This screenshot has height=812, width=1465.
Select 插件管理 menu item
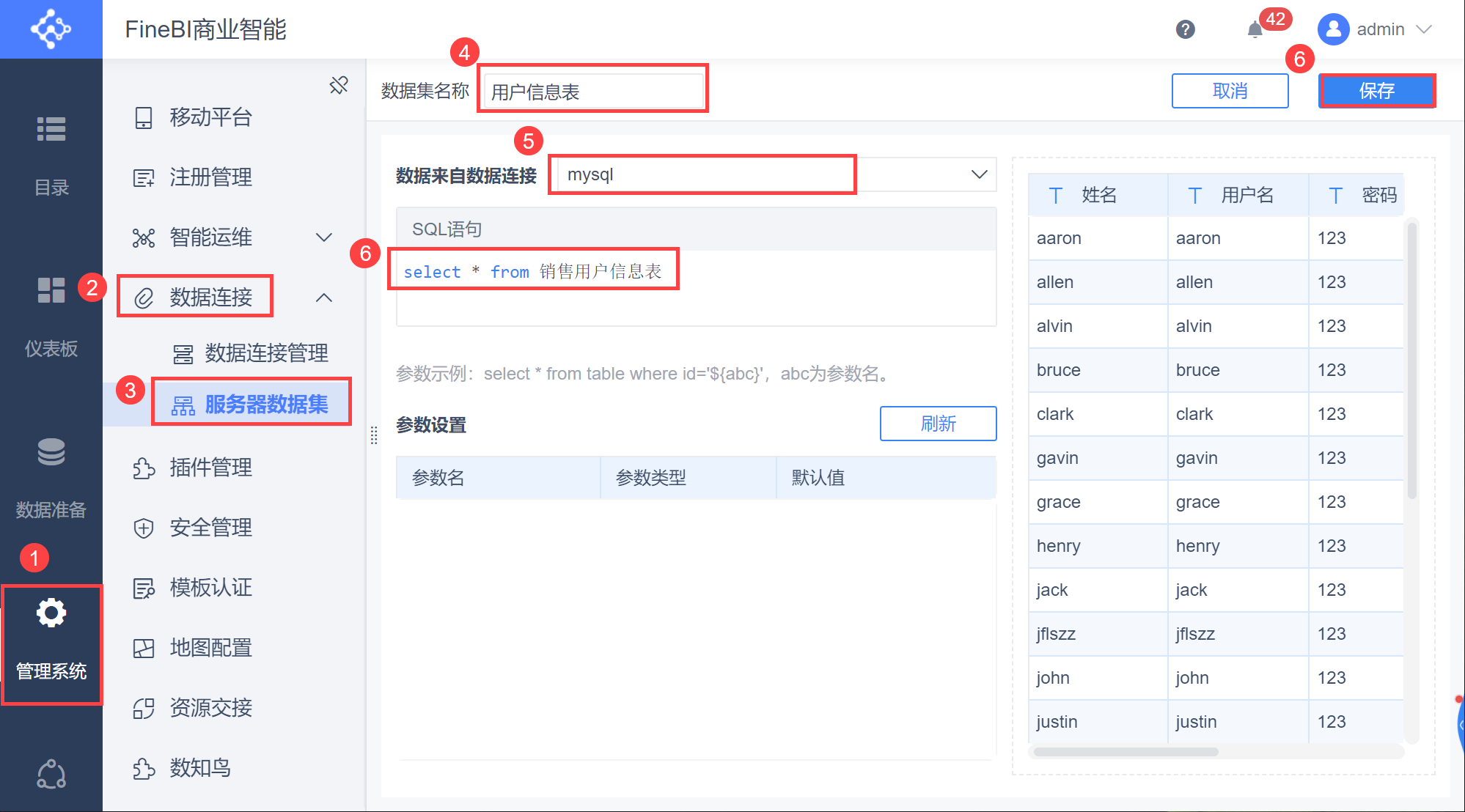tap(211, 468)
